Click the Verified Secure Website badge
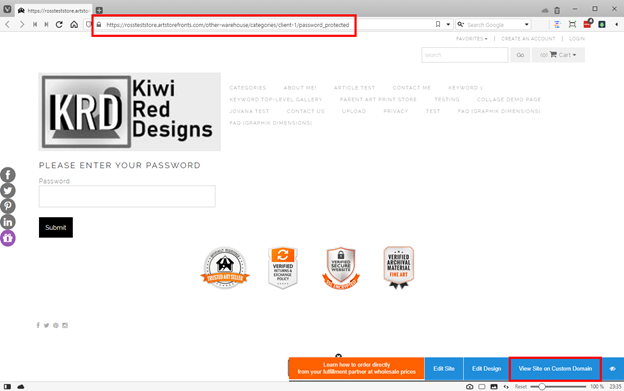 (x=341, y=268)
